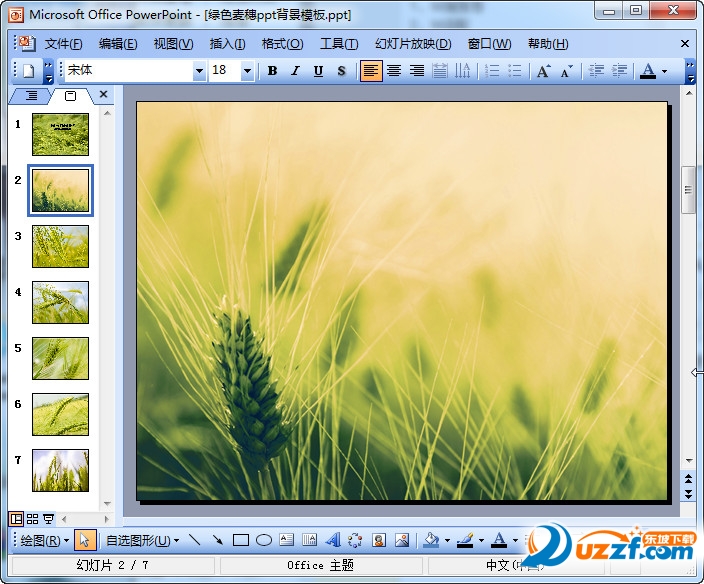Image resolution: width=704 pixels, height=584 pixels.
Task: Open the 绘图(R) drawing menu
Action: coord(44,540)
